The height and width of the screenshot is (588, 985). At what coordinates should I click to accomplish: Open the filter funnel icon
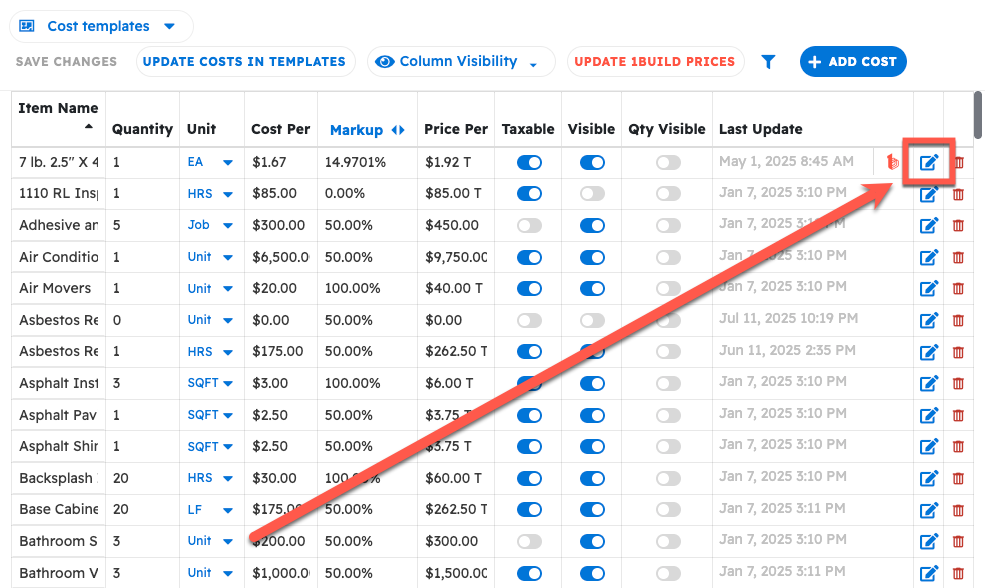pos(768,62)
